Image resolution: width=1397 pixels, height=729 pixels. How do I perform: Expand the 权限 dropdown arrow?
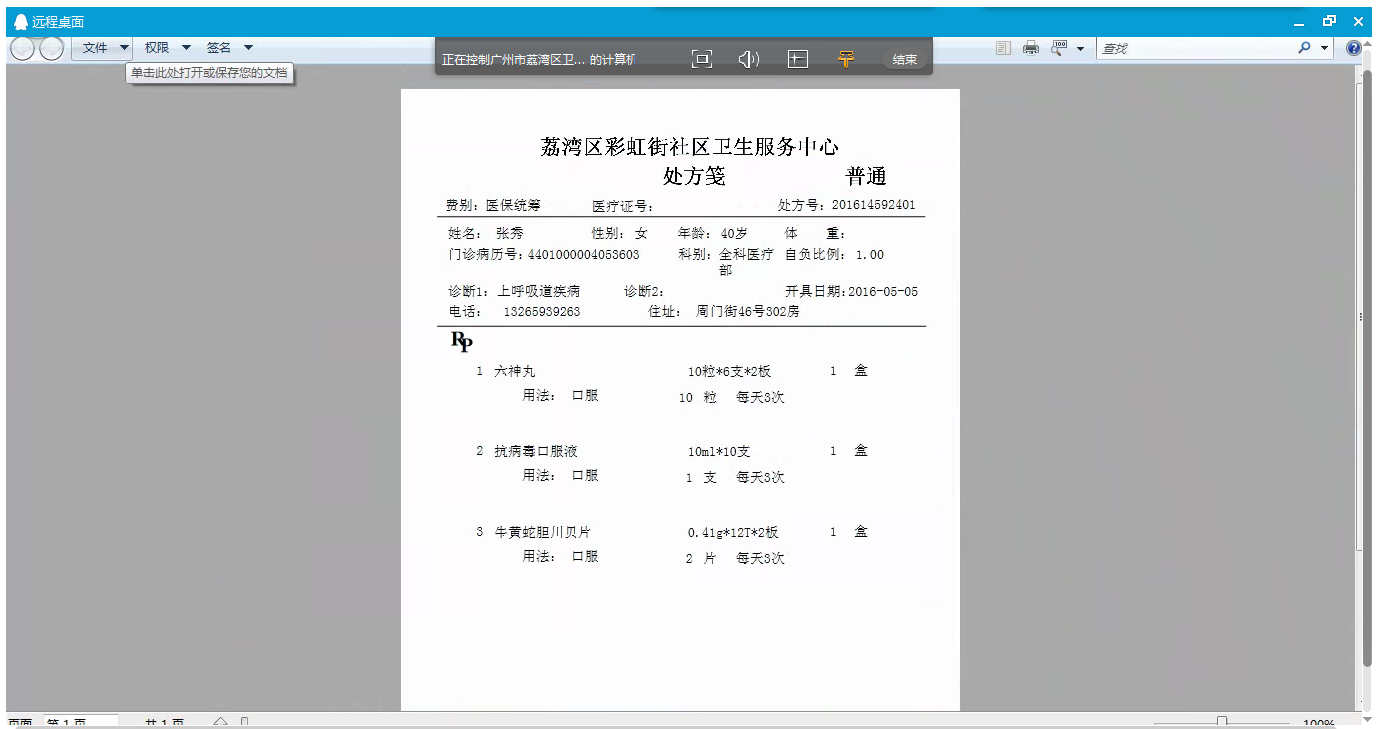click(x=186, y=48)
